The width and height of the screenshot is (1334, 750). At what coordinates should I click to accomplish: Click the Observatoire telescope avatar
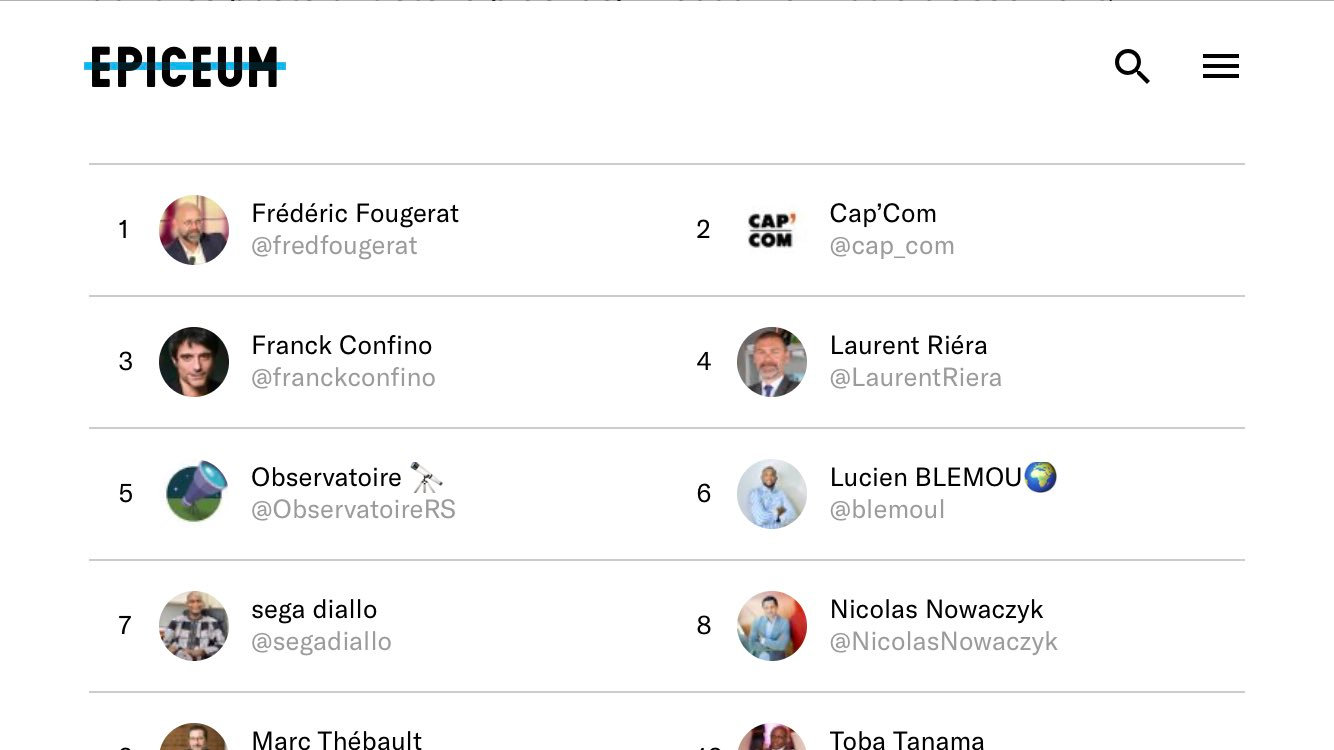point(194,494)
